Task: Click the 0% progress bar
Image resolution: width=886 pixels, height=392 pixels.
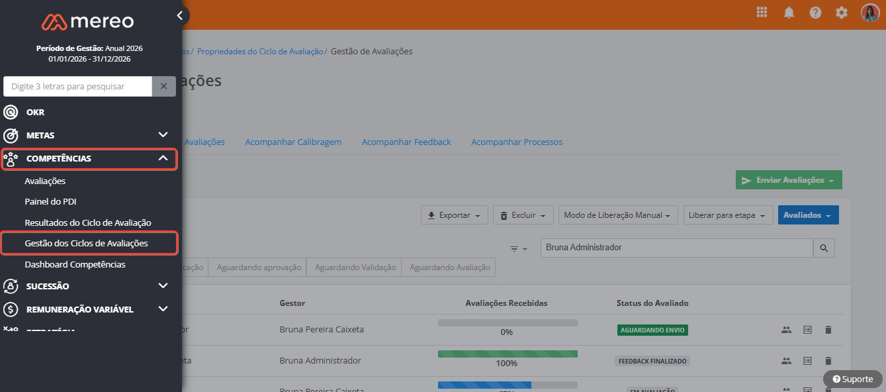Action: [x=507, y=323]
